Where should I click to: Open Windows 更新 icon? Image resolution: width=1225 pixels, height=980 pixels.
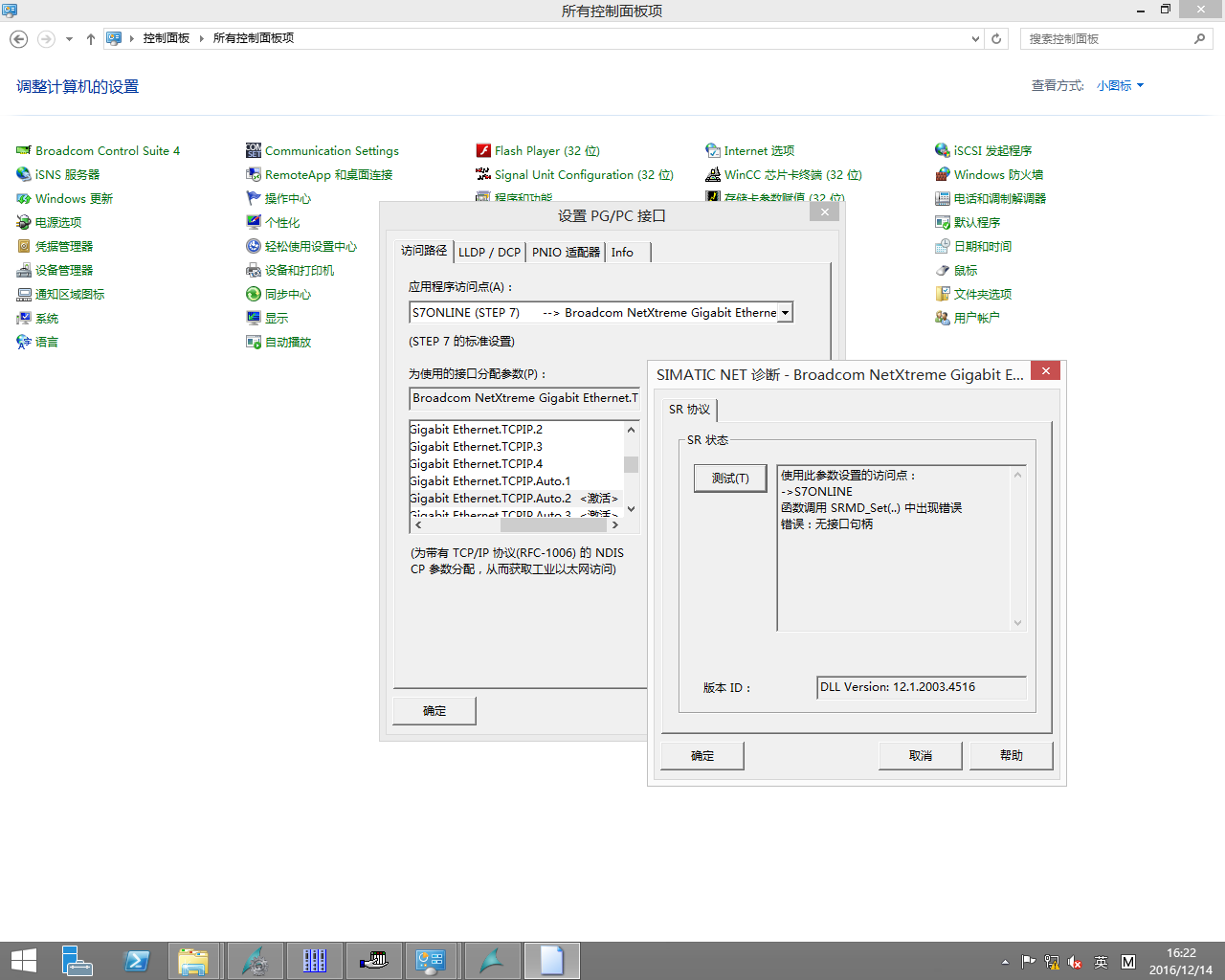(x=24, y=199)
